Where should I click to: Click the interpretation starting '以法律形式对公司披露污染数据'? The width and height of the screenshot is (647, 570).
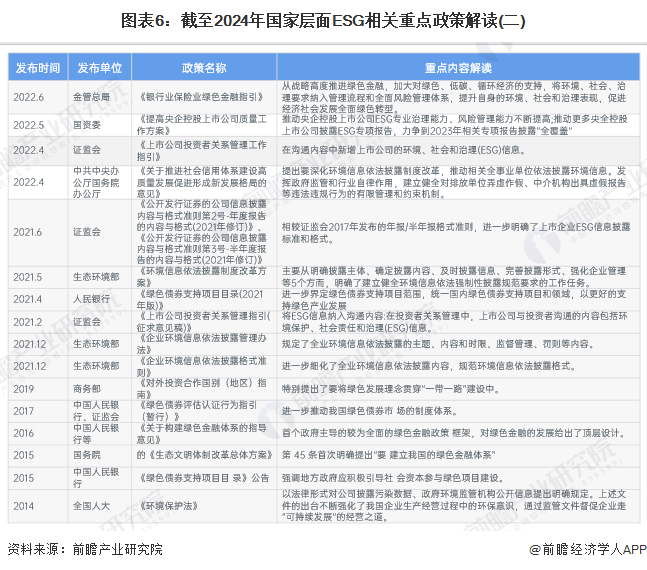tap(454, 506)
